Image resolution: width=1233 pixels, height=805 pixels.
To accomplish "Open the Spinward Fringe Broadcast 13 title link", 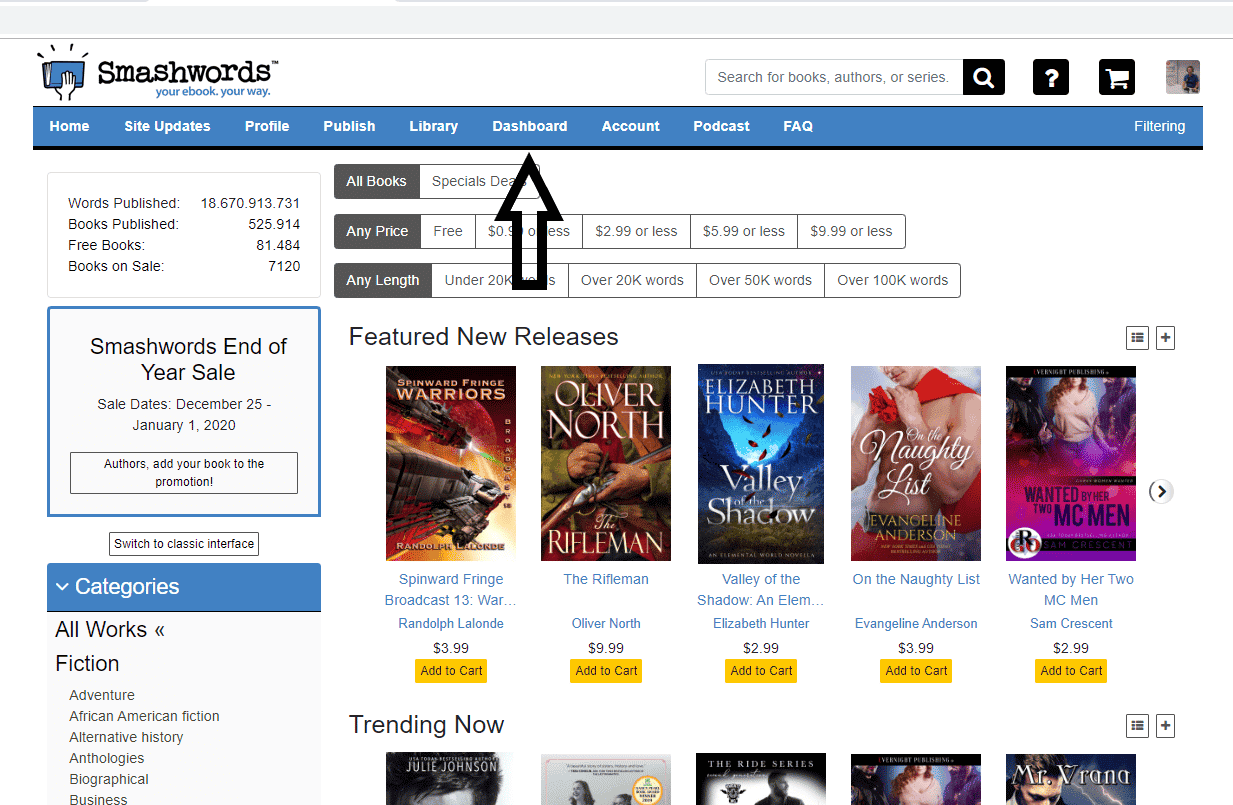I will click(451, 590).
